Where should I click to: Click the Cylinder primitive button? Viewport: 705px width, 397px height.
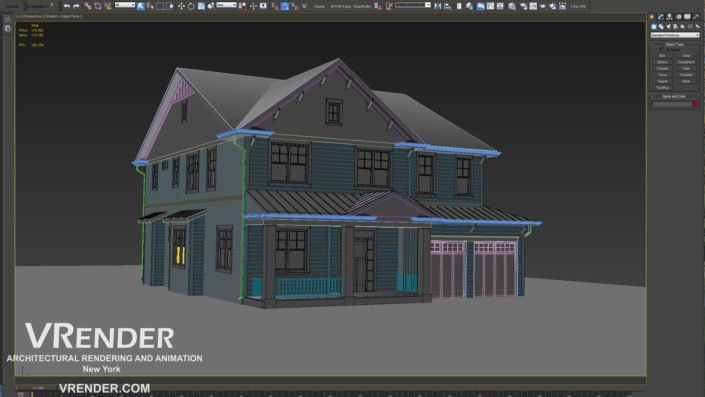coord(662,68)
